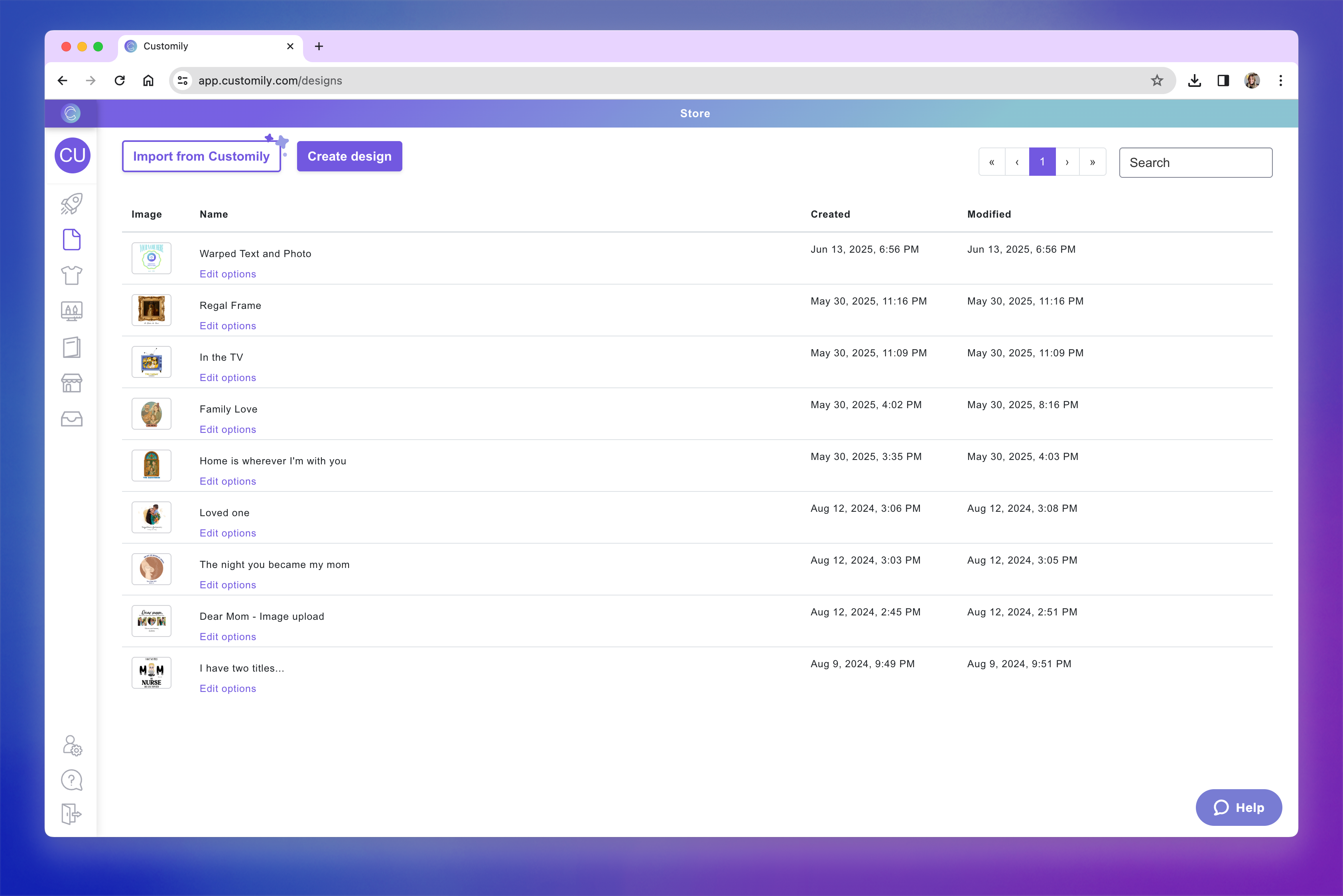The width and height of the screenshot is (1343, 896).
Task: Click the Create design button
Action: pyautogui.click(x=349, y=157)
